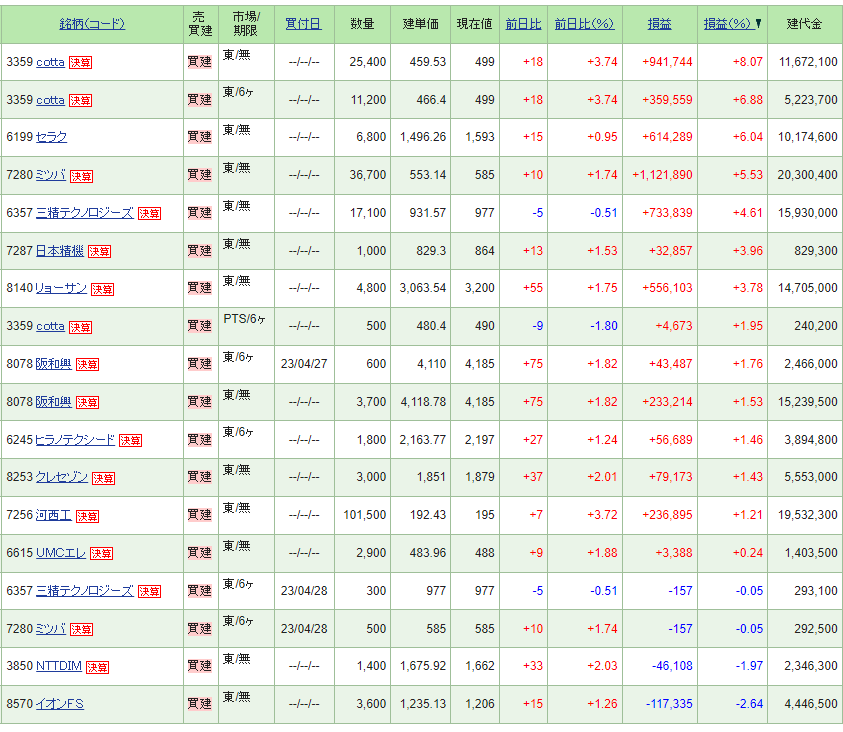Click 決算 badge next to クレセゾン
Viewport: 843px width, 732px height.
[x=103, y=478]
